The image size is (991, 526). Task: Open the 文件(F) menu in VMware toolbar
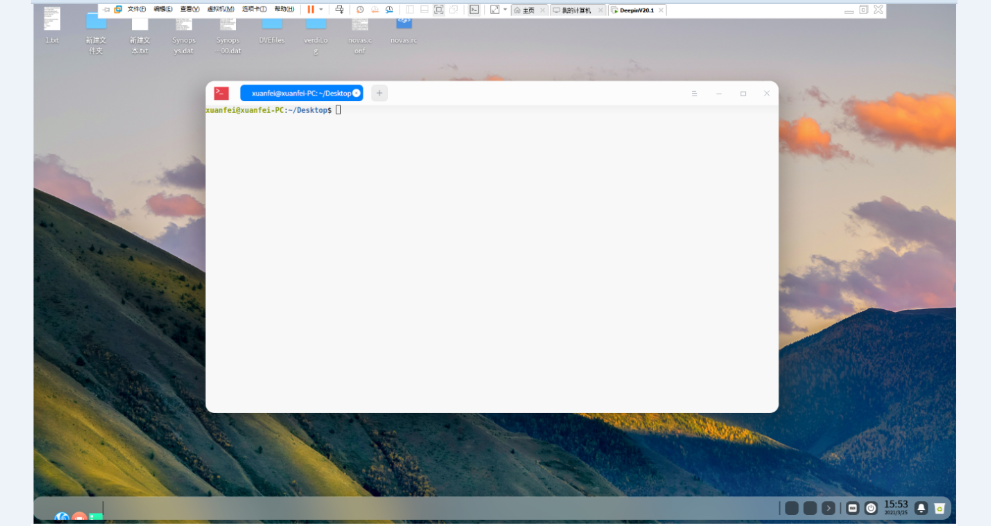point(136,9)
